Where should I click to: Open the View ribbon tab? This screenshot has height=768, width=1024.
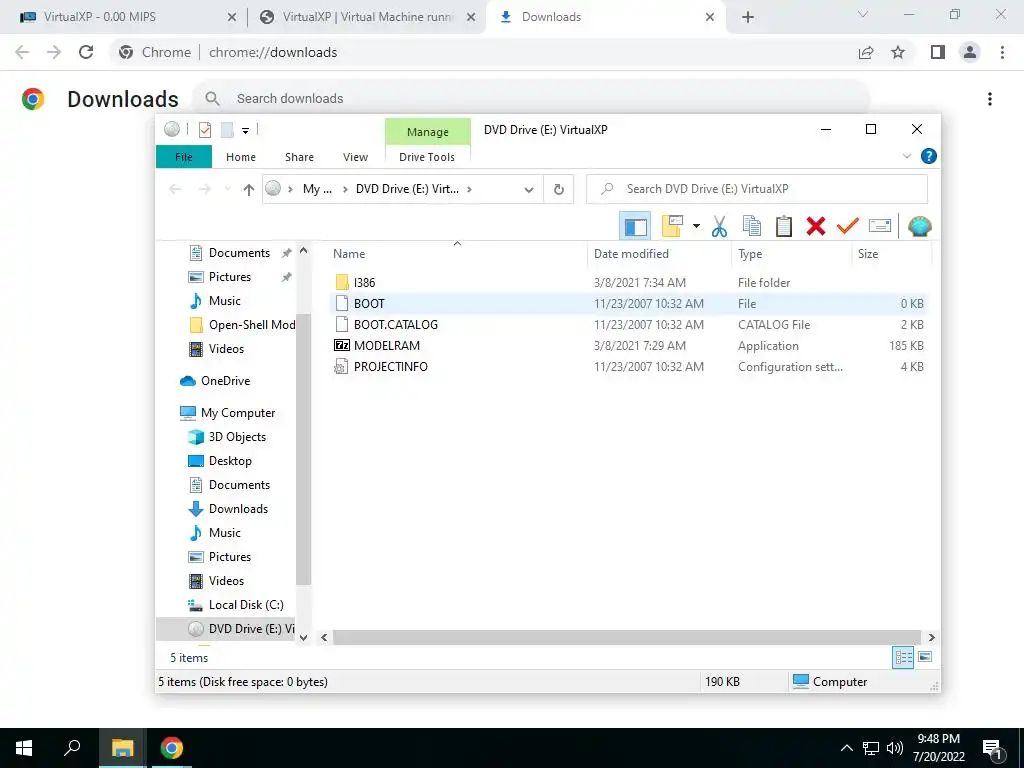355,157
